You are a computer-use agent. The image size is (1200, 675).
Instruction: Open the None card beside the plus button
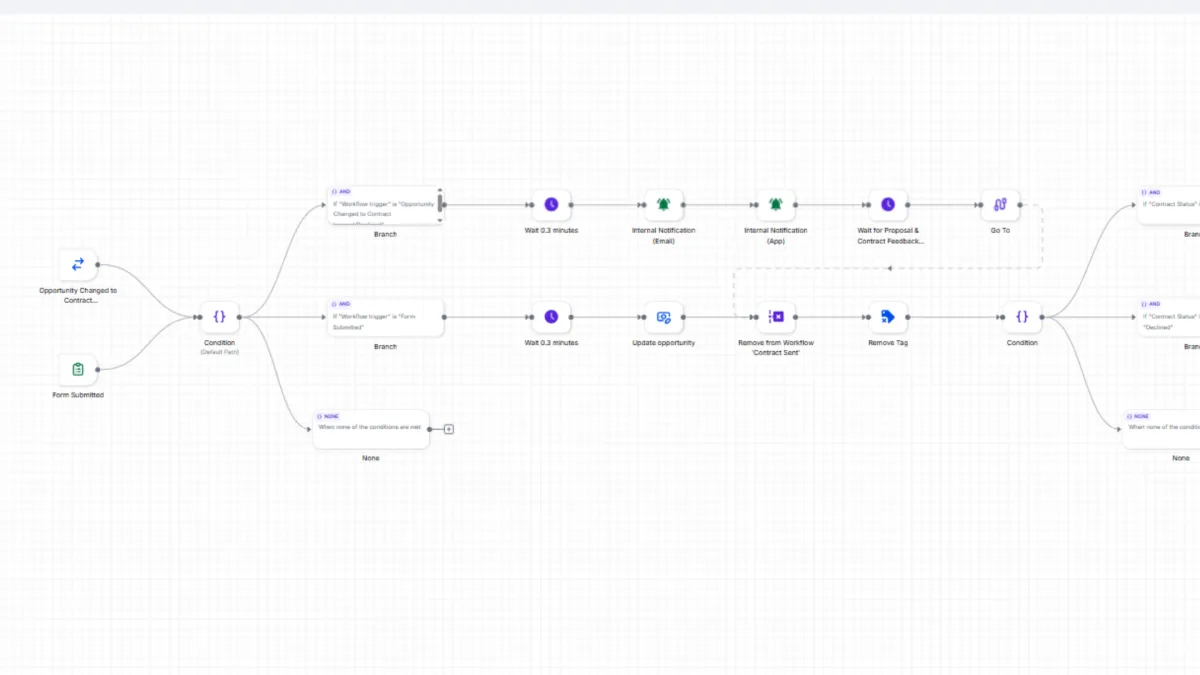(371, 429)
